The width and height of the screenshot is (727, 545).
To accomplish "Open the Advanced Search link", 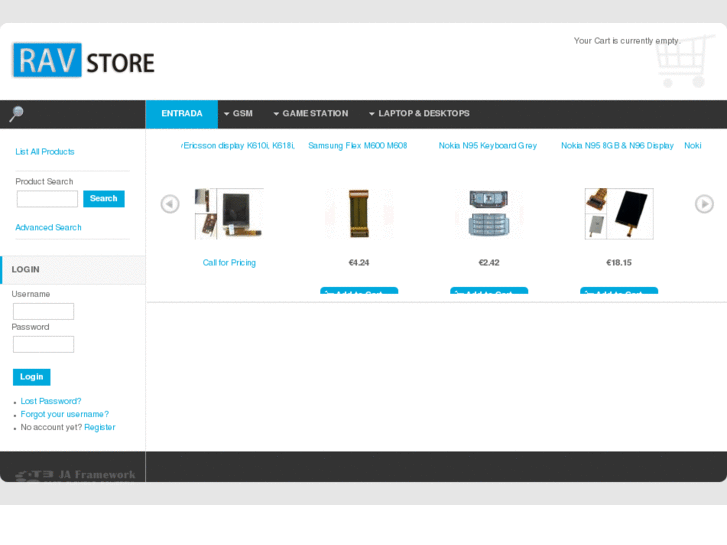I will 48,227.
